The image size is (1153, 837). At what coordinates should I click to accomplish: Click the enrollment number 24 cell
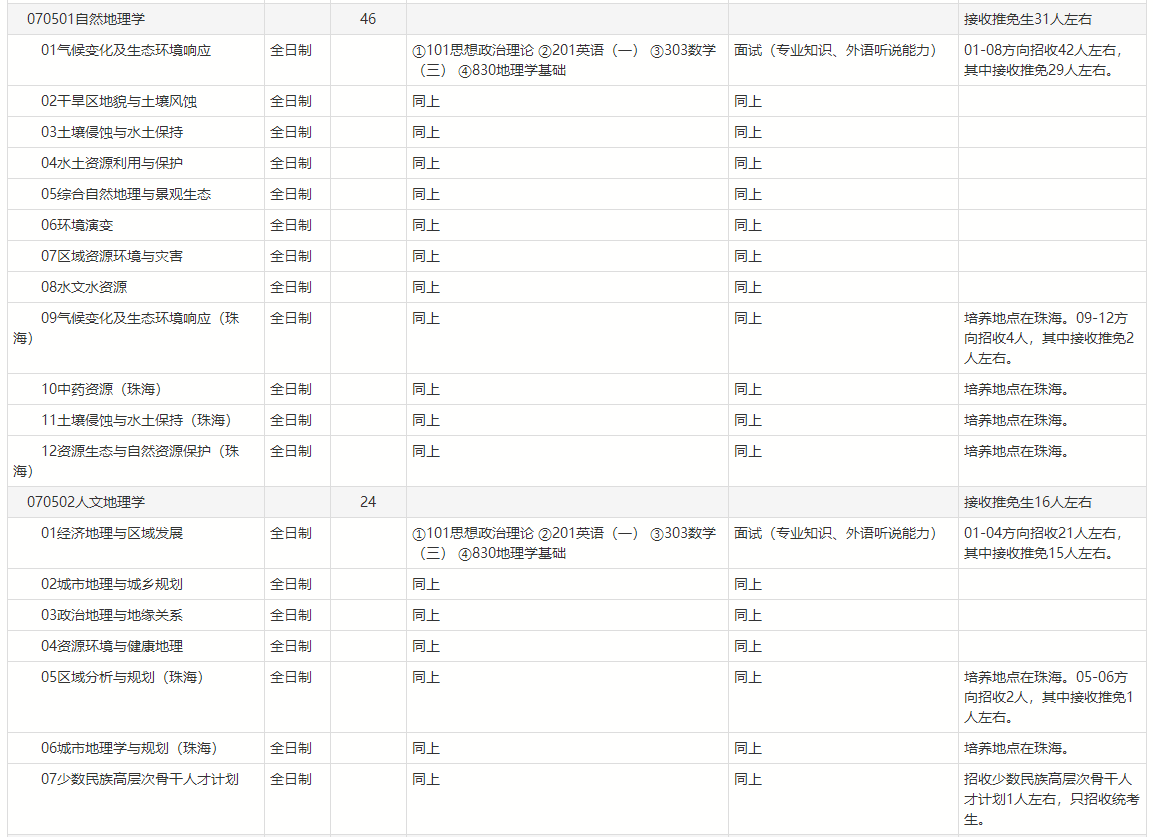point(368,502)
